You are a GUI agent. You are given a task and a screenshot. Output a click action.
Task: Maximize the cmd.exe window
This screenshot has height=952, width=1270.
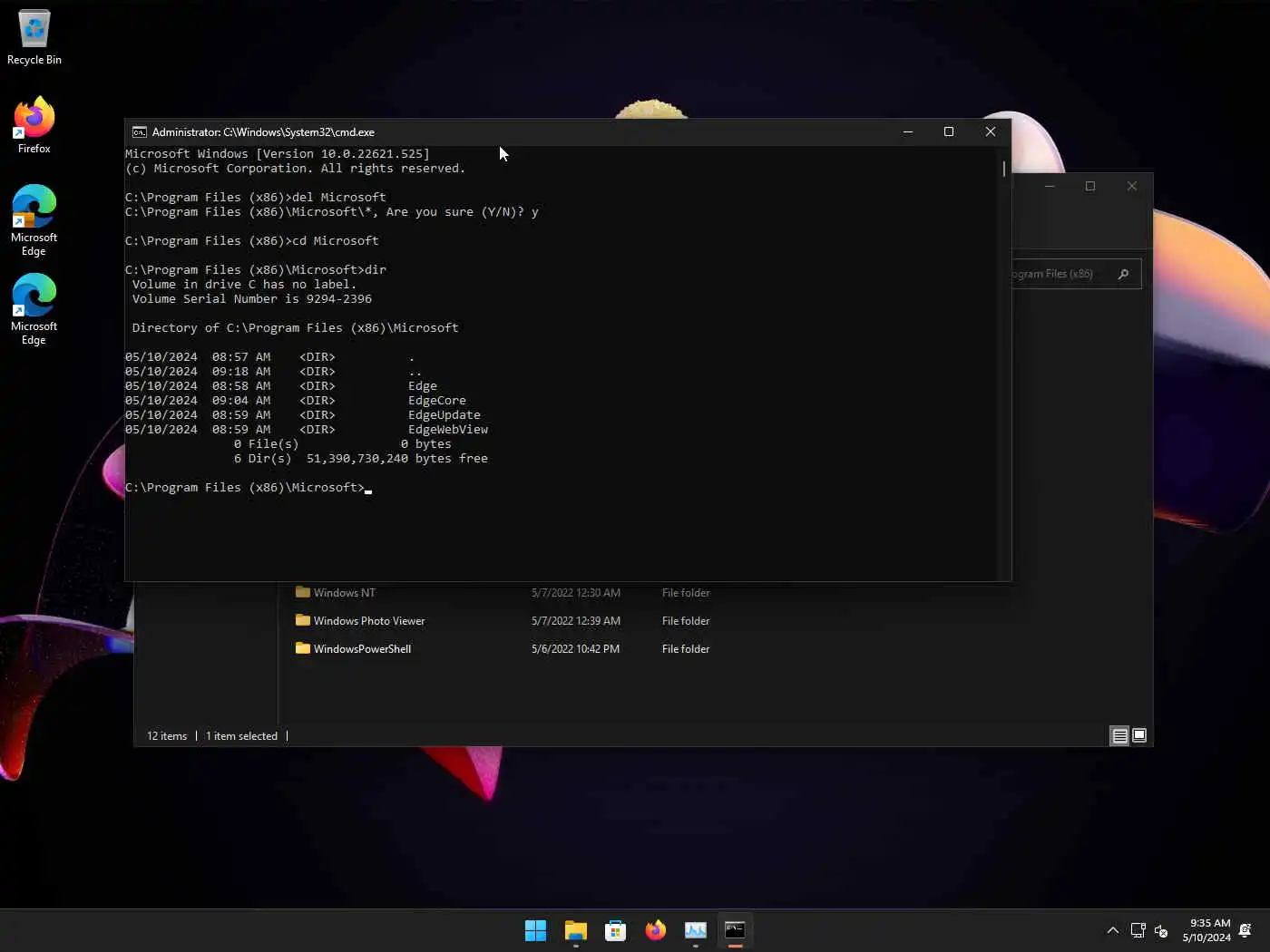[x=949, y=131]
